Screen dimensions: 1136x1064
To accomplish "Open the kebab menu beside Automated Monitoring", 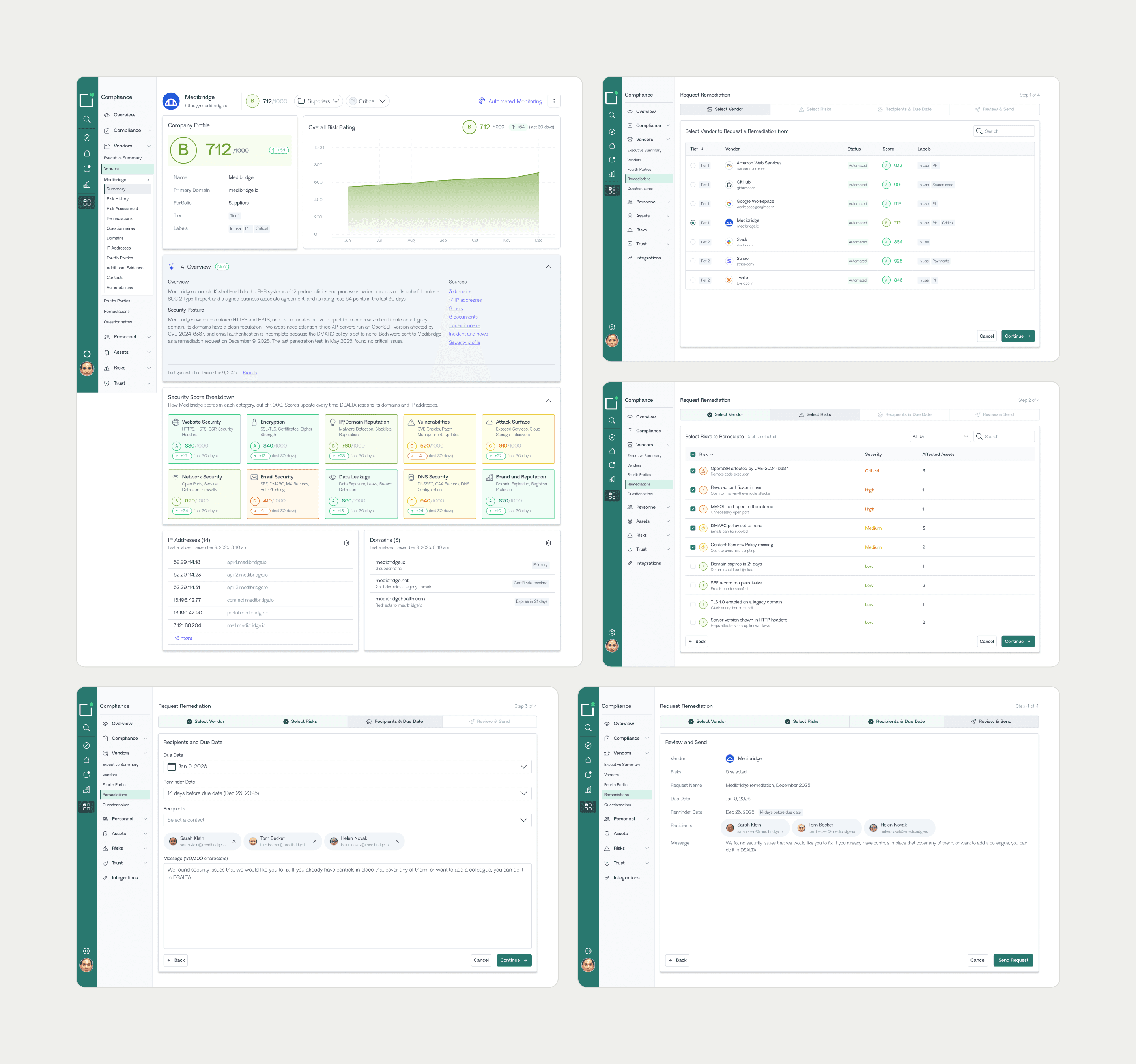I will point(554,101).
